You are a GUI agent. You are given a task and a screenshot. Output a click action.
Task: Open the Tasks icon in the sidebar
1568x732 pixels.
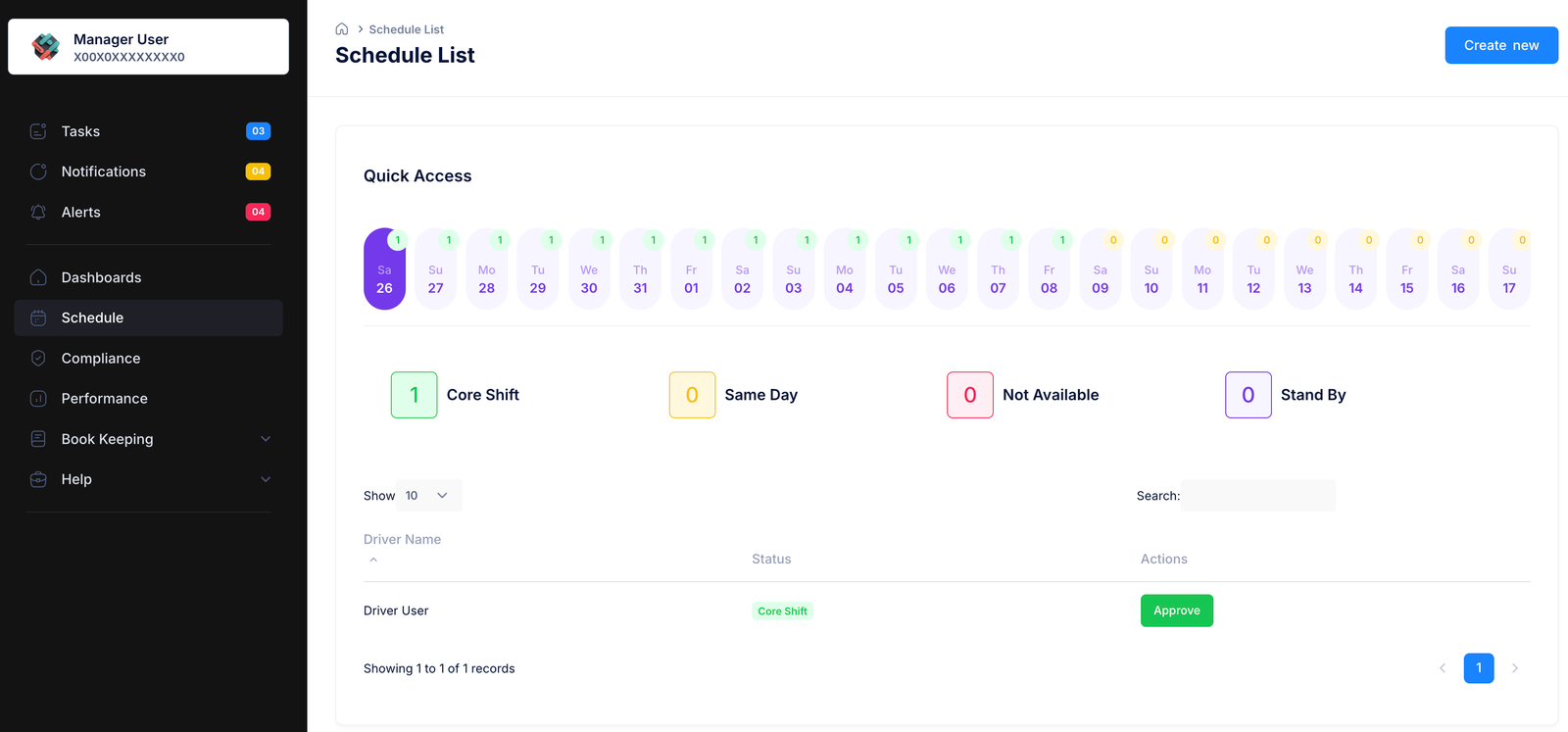(37, 130)
